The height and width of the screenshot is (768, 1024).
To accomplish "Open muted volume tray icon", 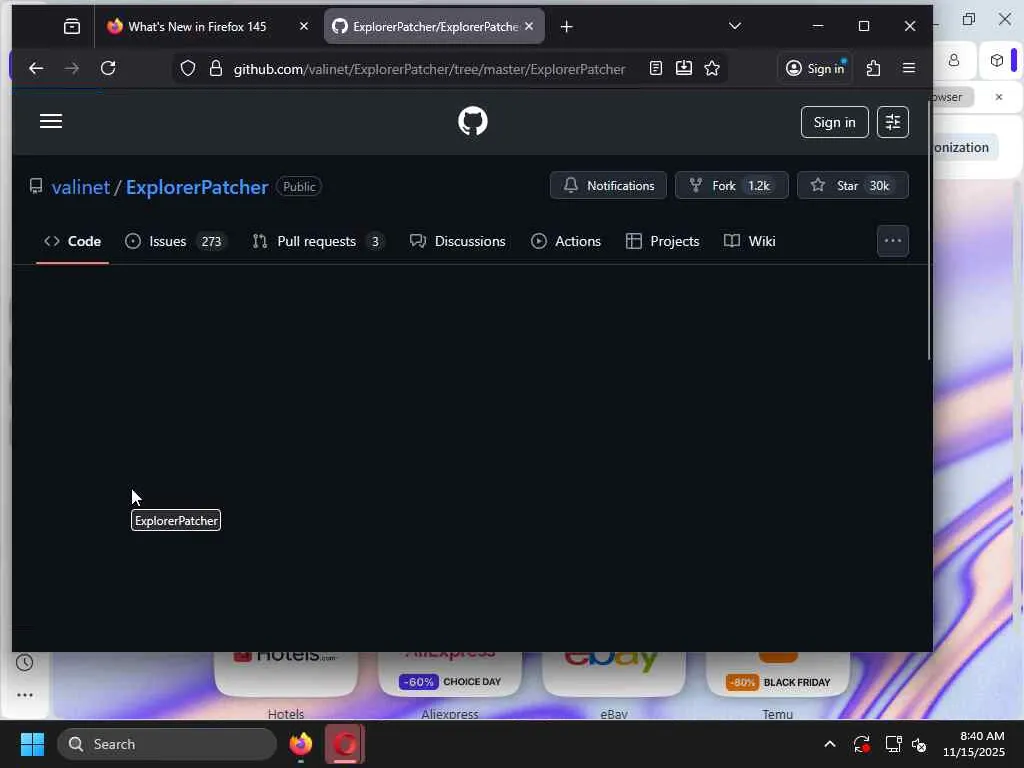I will (x=920, y=744).
